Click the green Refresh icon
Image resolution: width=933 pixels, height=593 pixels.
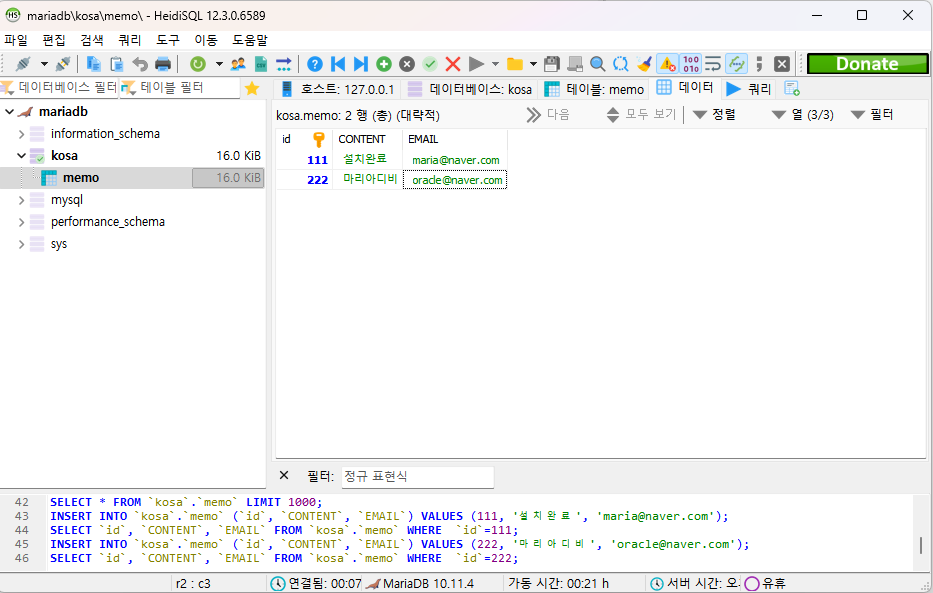pyautogui.click(x=198, y=64)
